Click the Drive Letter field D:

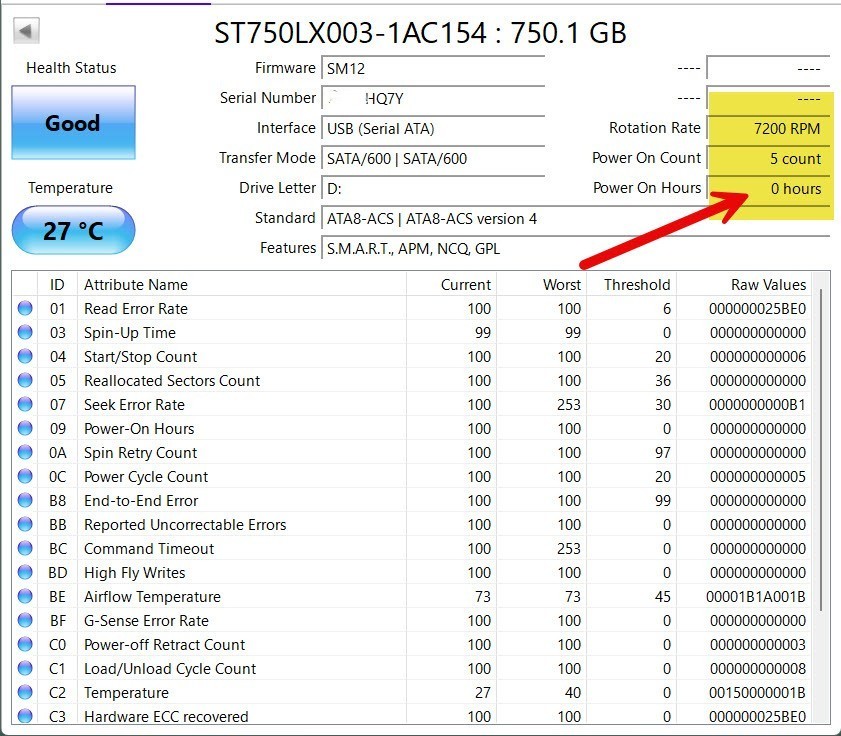pos(433,188)
